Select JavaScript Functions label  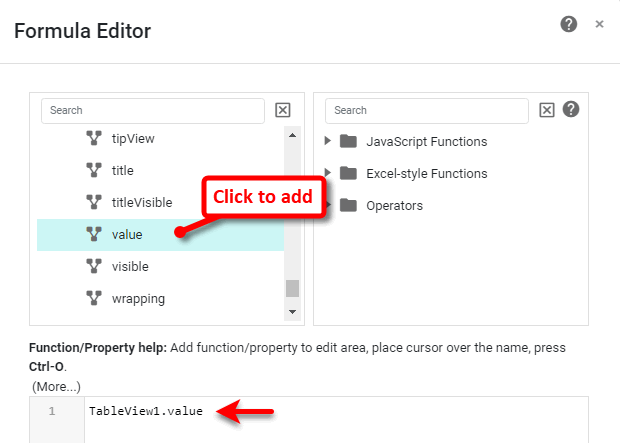tap(427, 142)
